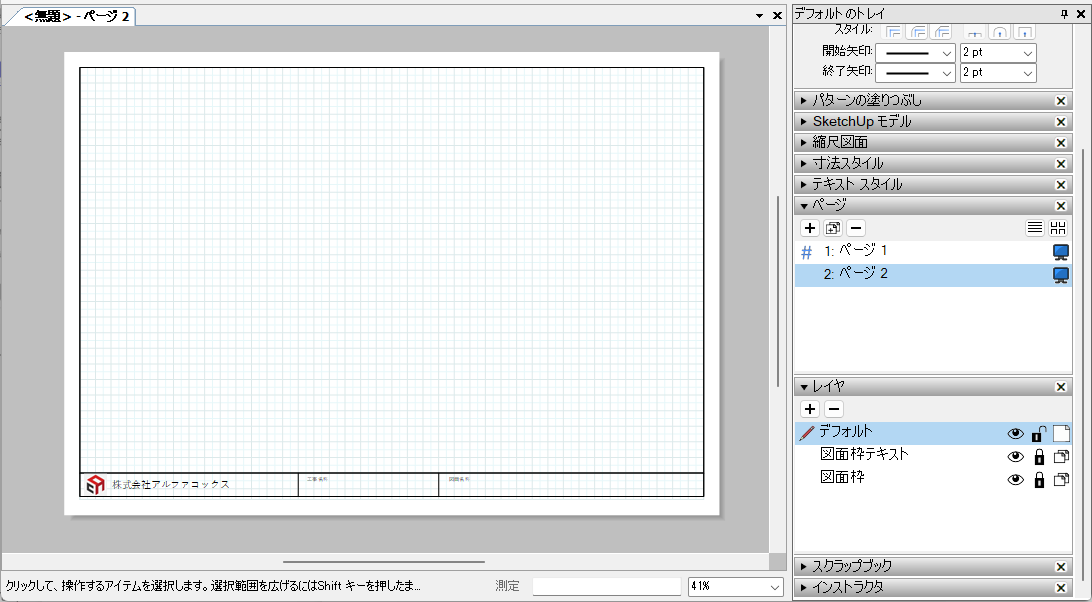Delete selected layer with minus button

(x=833, y=409)
